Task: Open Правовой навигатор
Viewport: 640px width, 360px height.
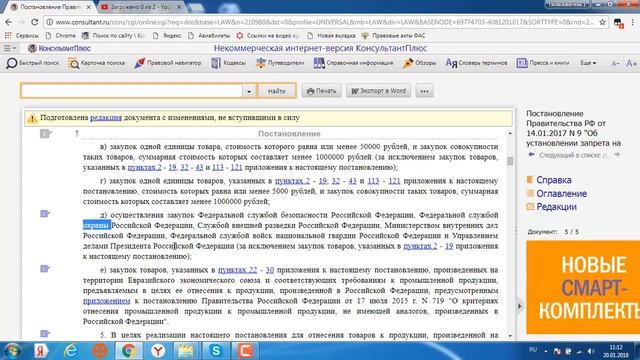Action: 168,63
